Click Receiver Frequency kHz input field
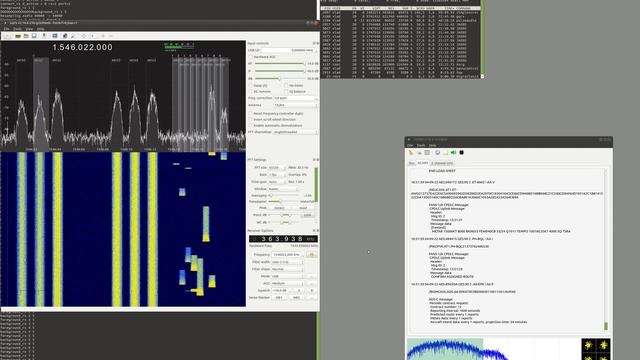Screen dimensions: 640x360 [x=287, y=255]
